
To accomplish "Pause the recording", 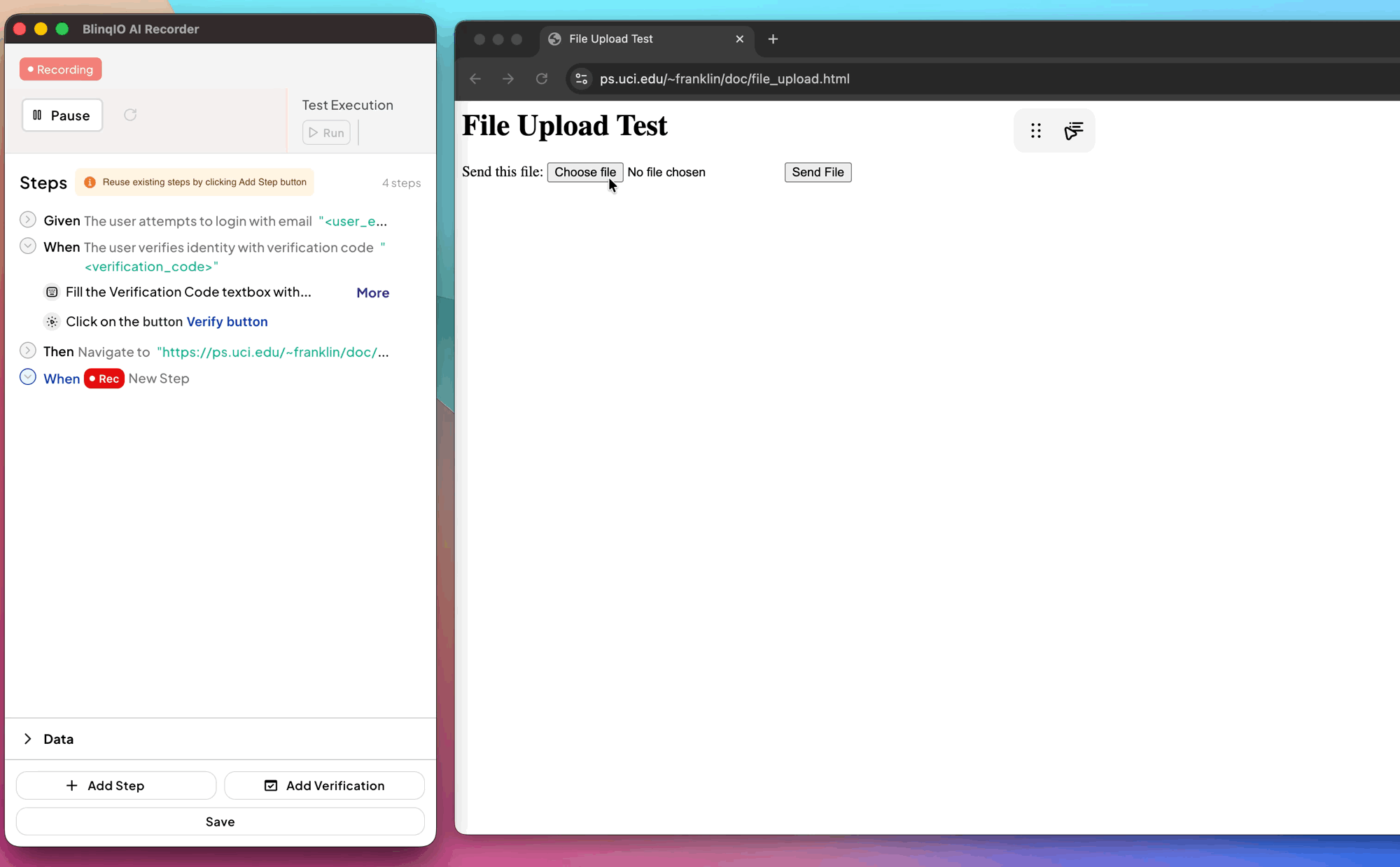I will coord(62,115).
